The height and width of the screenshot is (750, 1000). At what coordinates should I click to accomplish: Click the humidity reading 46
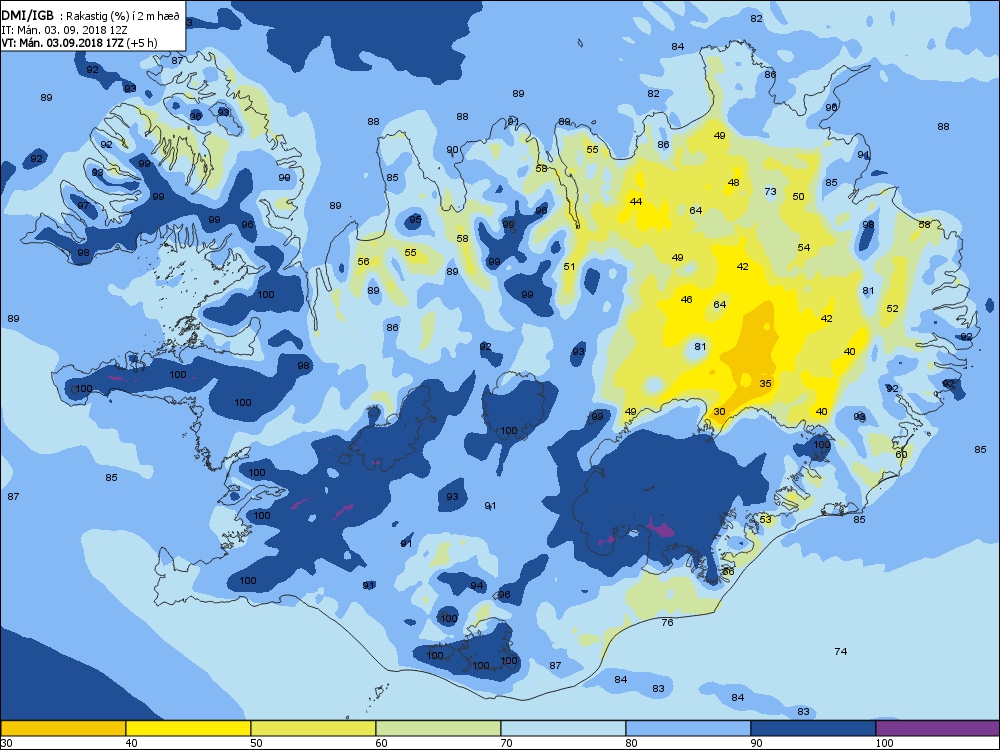(686, 299)
